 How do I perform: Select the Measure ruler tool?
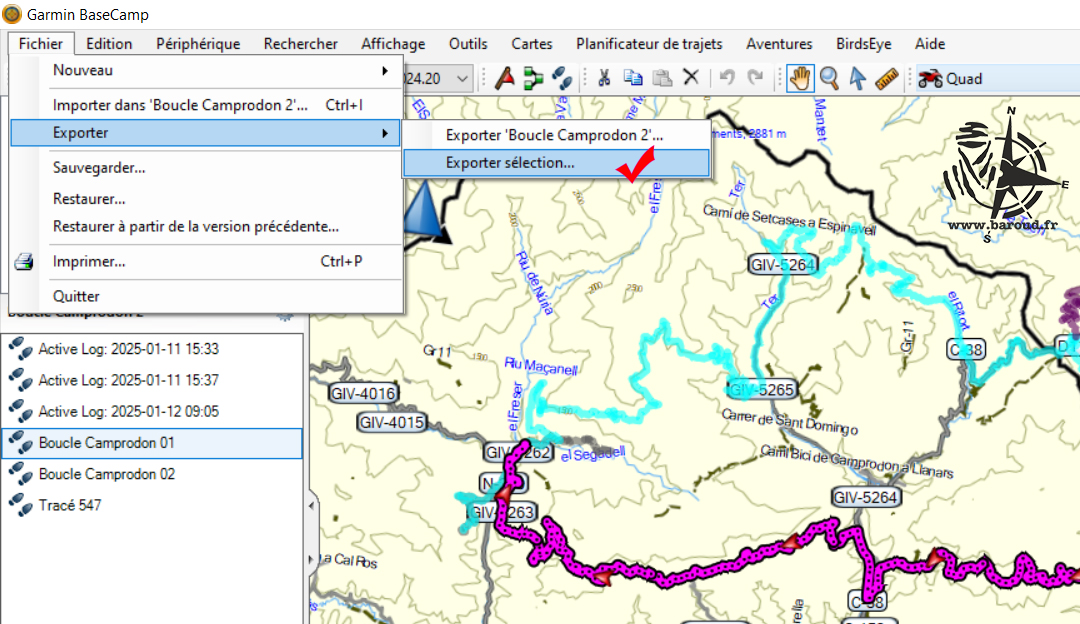point(886,79)
